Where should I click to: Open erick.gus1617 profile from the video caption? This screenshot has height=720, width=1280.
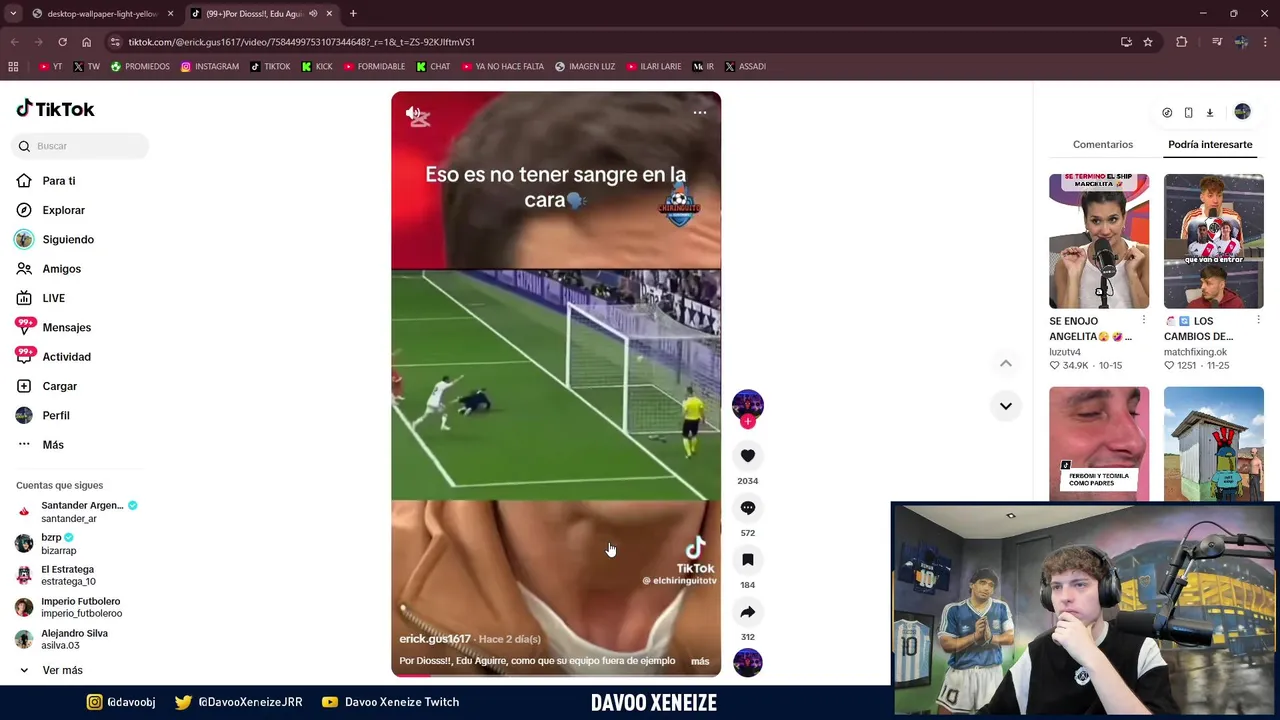click(435, 639)
